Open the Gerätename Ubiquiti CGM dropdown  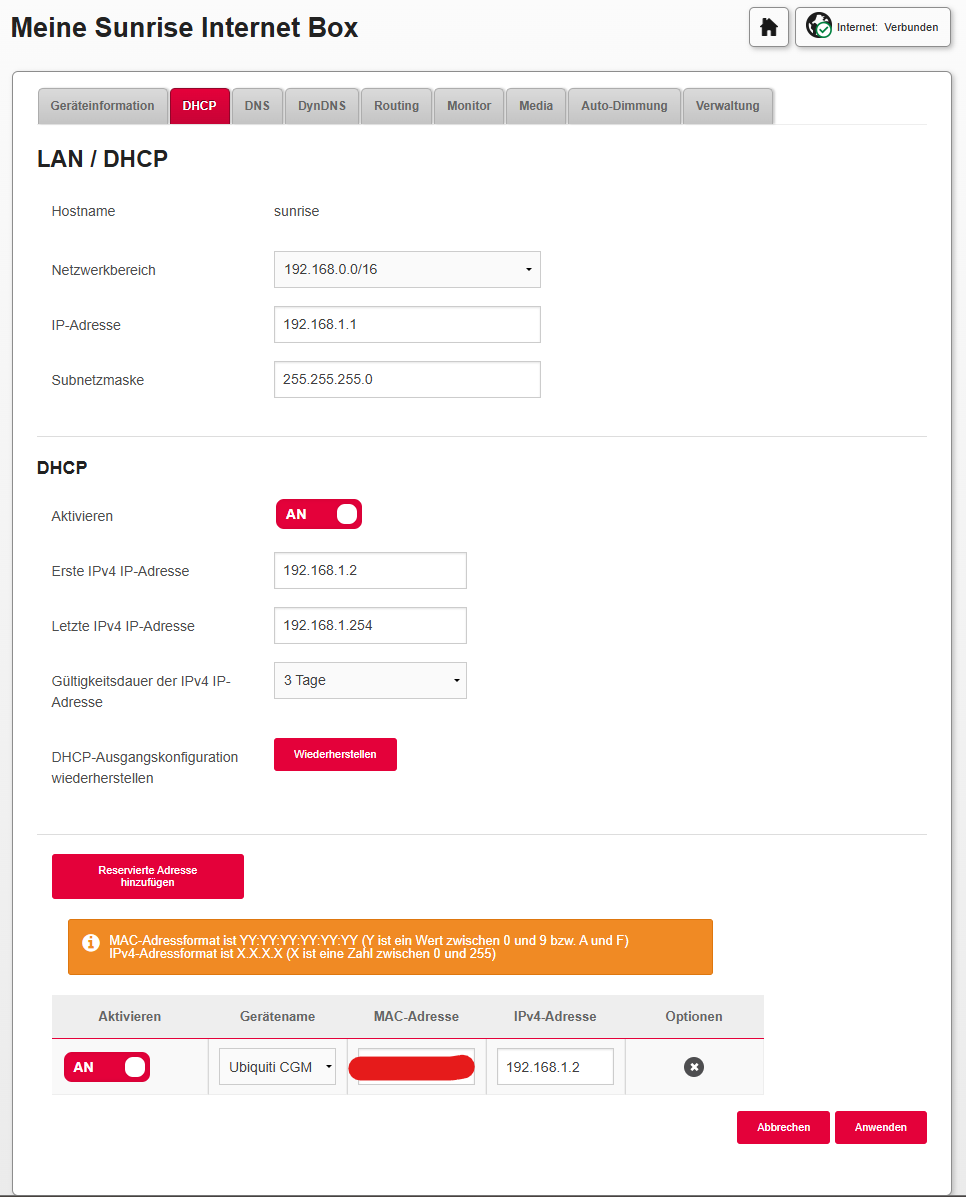277,1067
